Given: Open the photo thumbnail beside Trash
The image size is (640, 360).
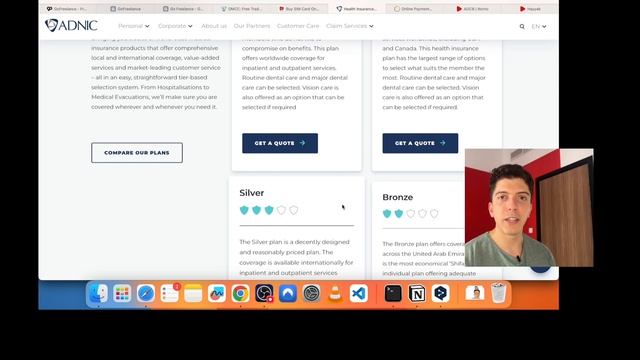Looking at the screenshot, I should coord(475,293).
